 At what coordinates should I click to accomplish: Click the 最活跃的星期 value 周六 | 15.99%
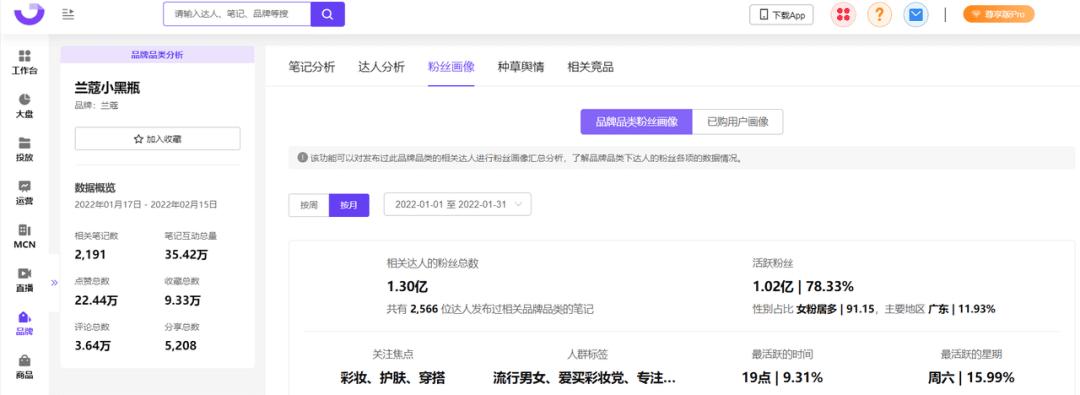(x=971, y=378)
